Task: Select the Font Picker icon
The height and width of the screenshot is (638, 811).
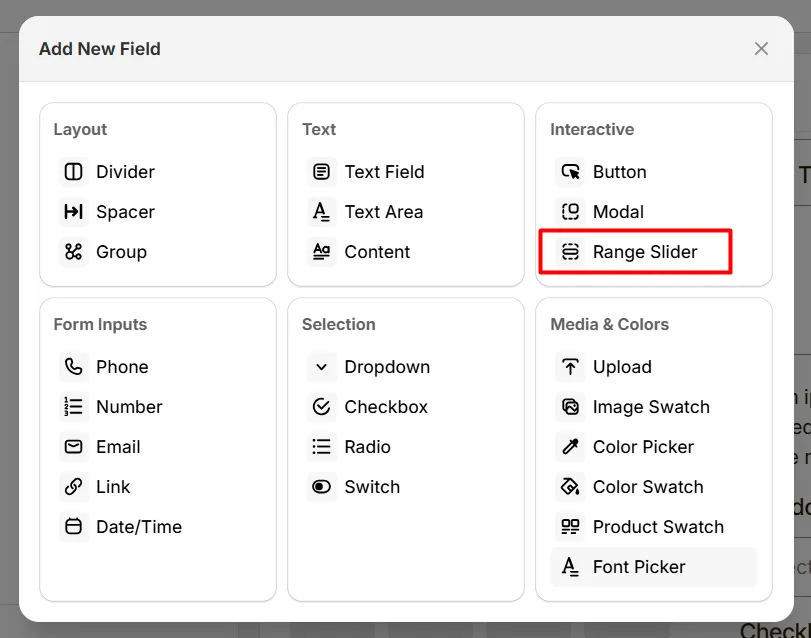Action: point(570,567)
